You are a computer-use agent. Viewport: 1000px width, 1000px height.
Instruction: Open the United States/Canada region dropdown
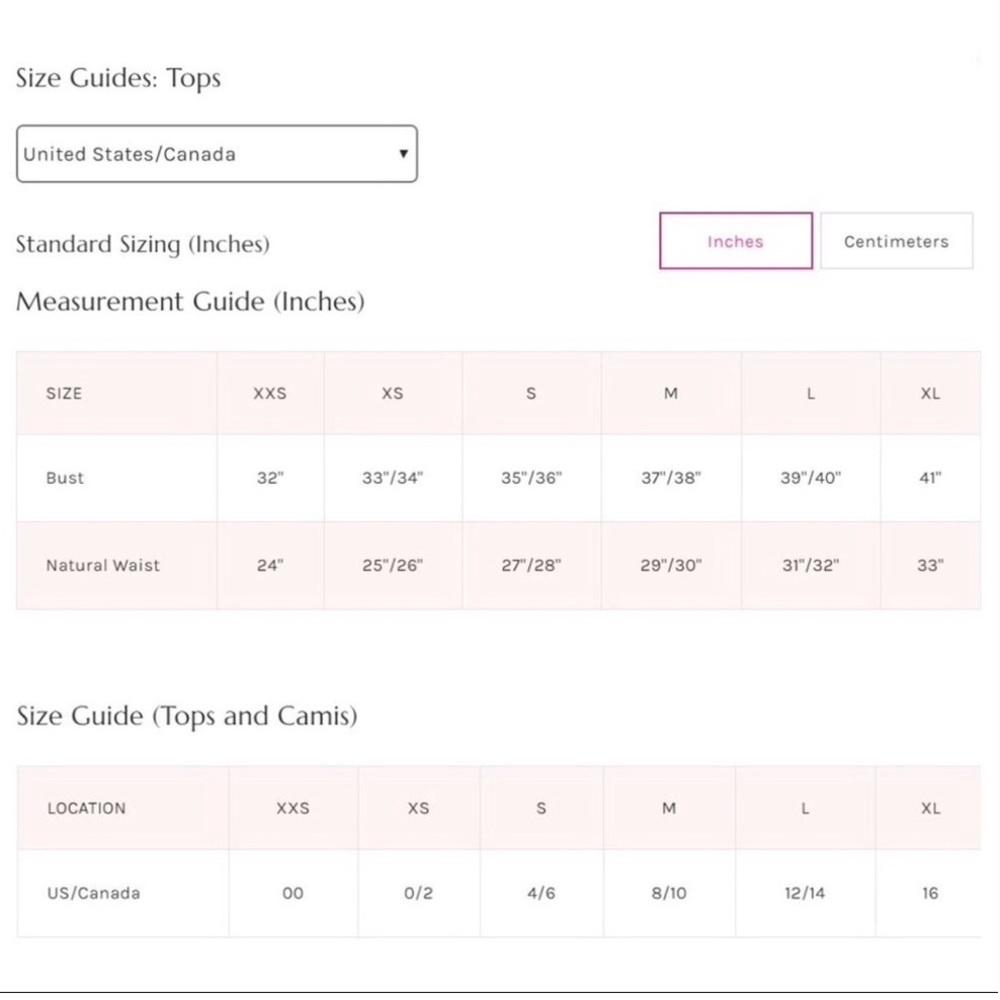pyautogui.click(x=217, y=154)
